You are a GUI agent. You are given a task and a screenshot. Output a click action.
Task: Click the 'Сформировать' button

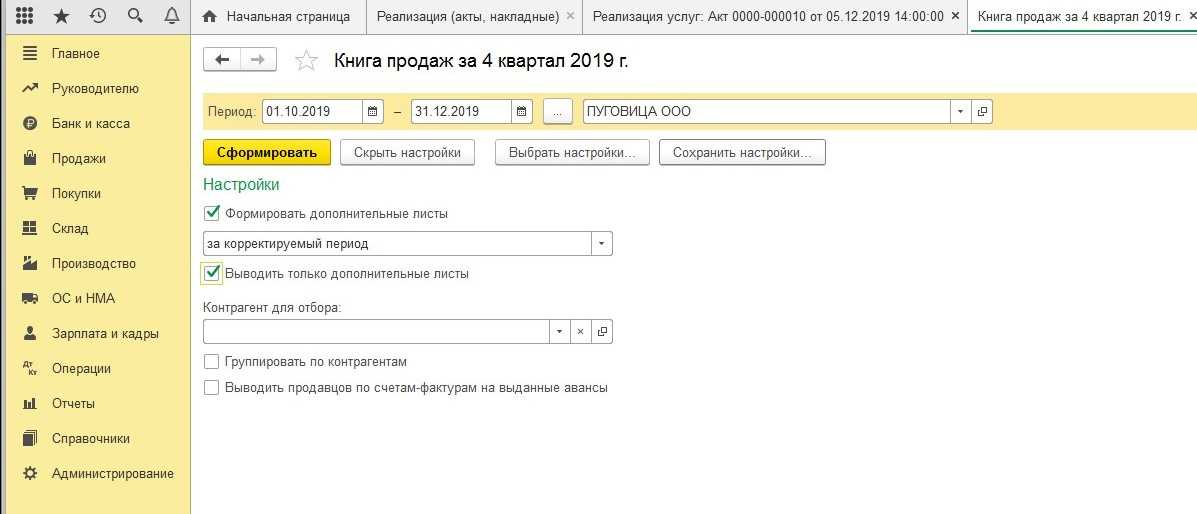(266, 153)
